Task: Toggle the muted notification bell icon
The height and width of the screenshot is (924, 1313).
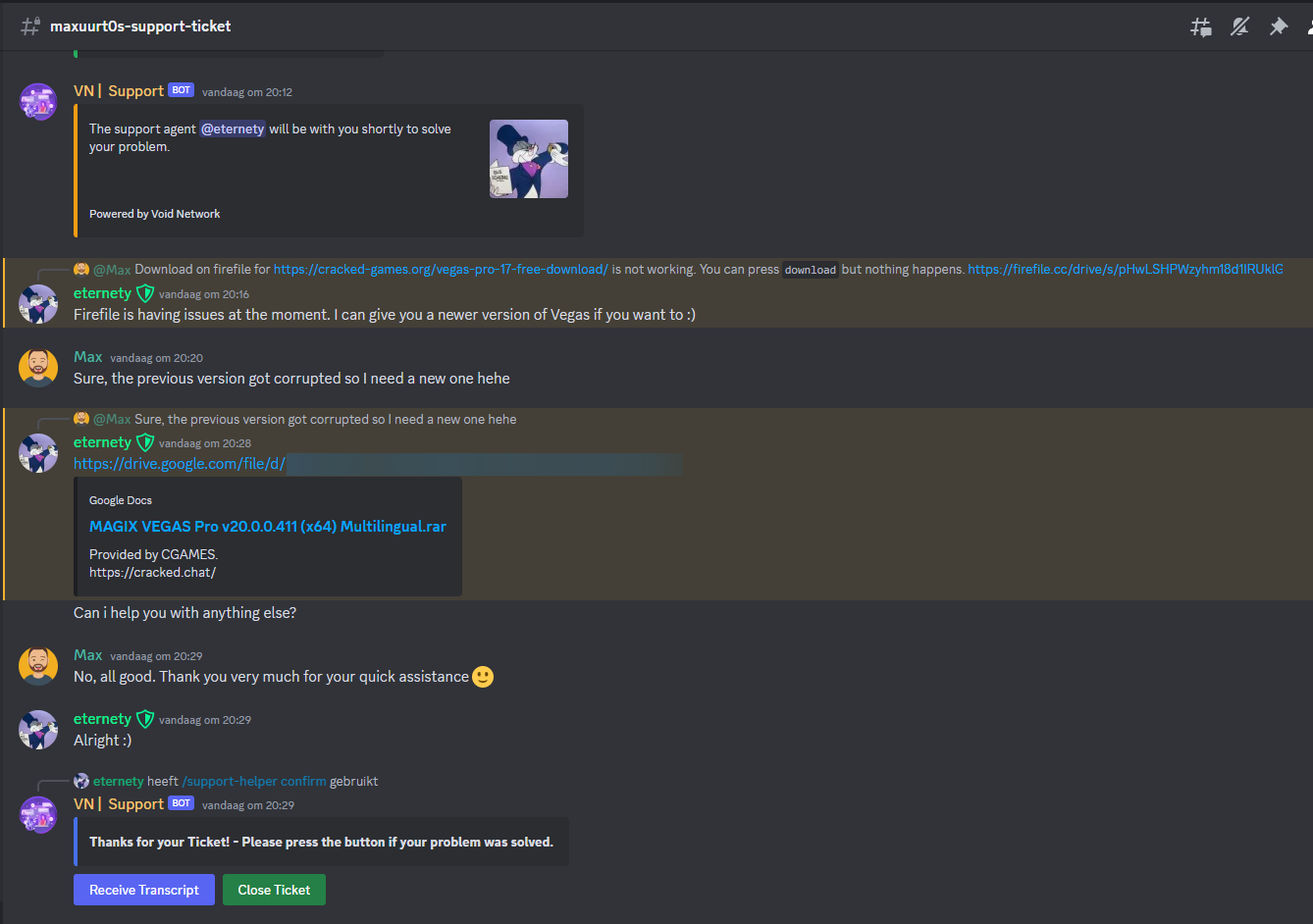Action: click(x=1239, y=26)
